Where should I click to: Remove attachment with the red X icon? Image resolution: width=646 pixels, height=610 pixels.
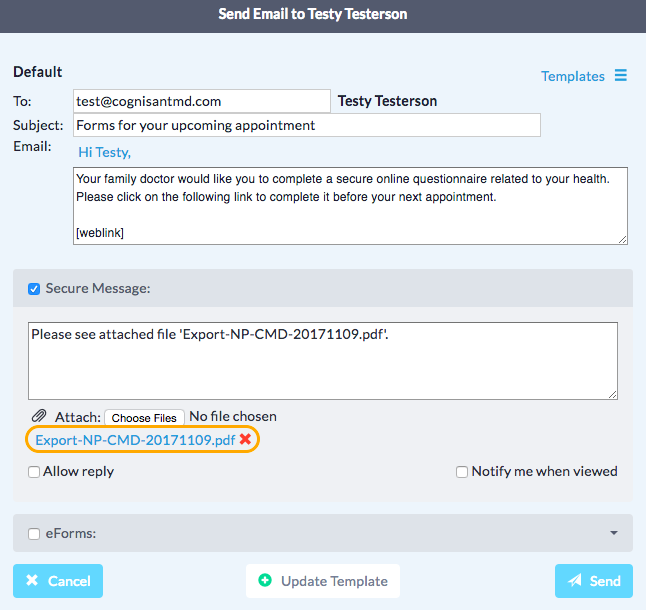tap(246, 440)
